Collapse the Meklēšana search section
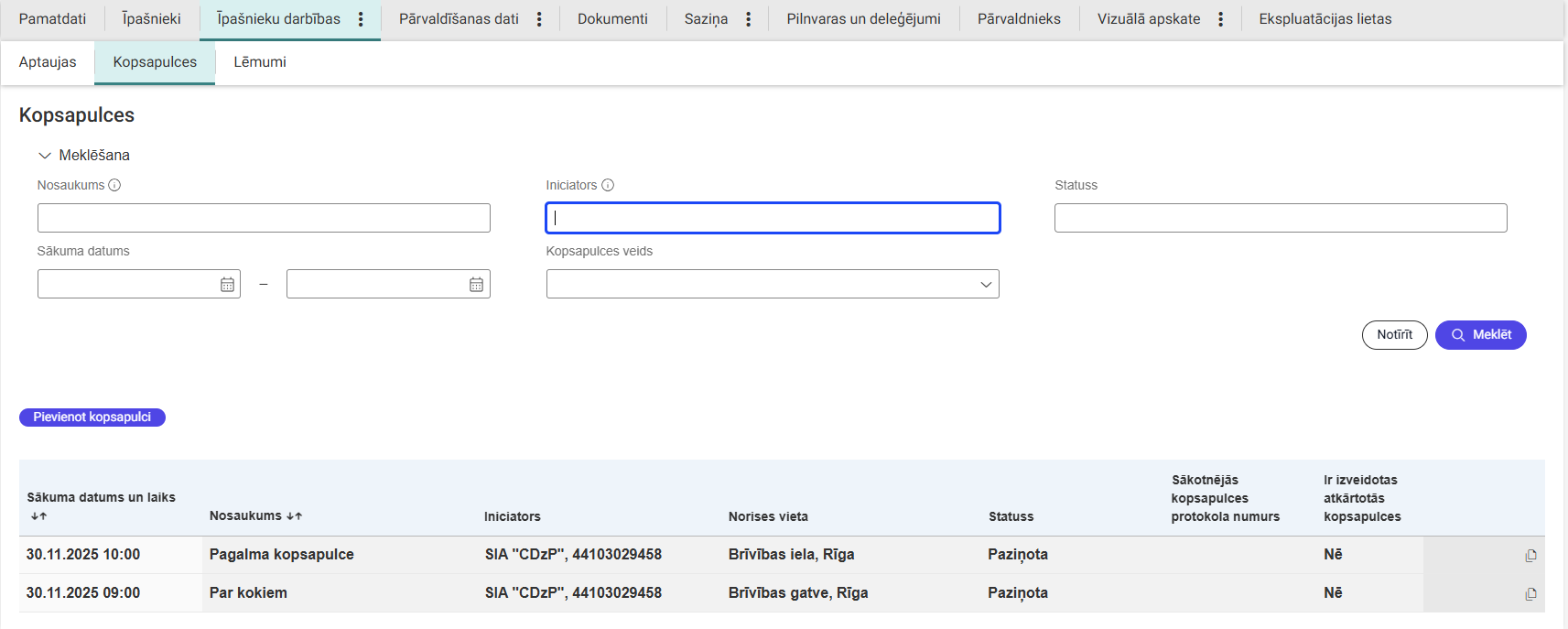1568x629 pixels. point(45,156)
